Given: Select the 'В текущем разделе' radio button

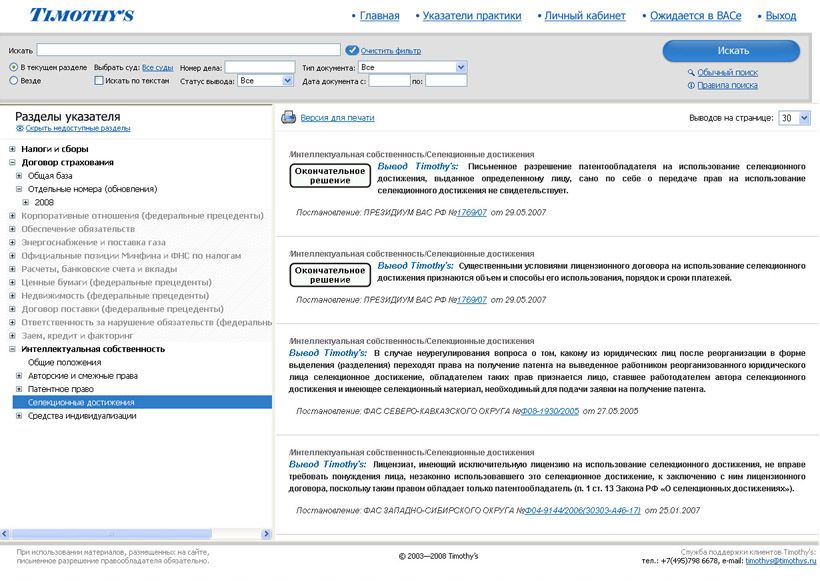Looking at the screenshot, I should [x=14, y=67].
